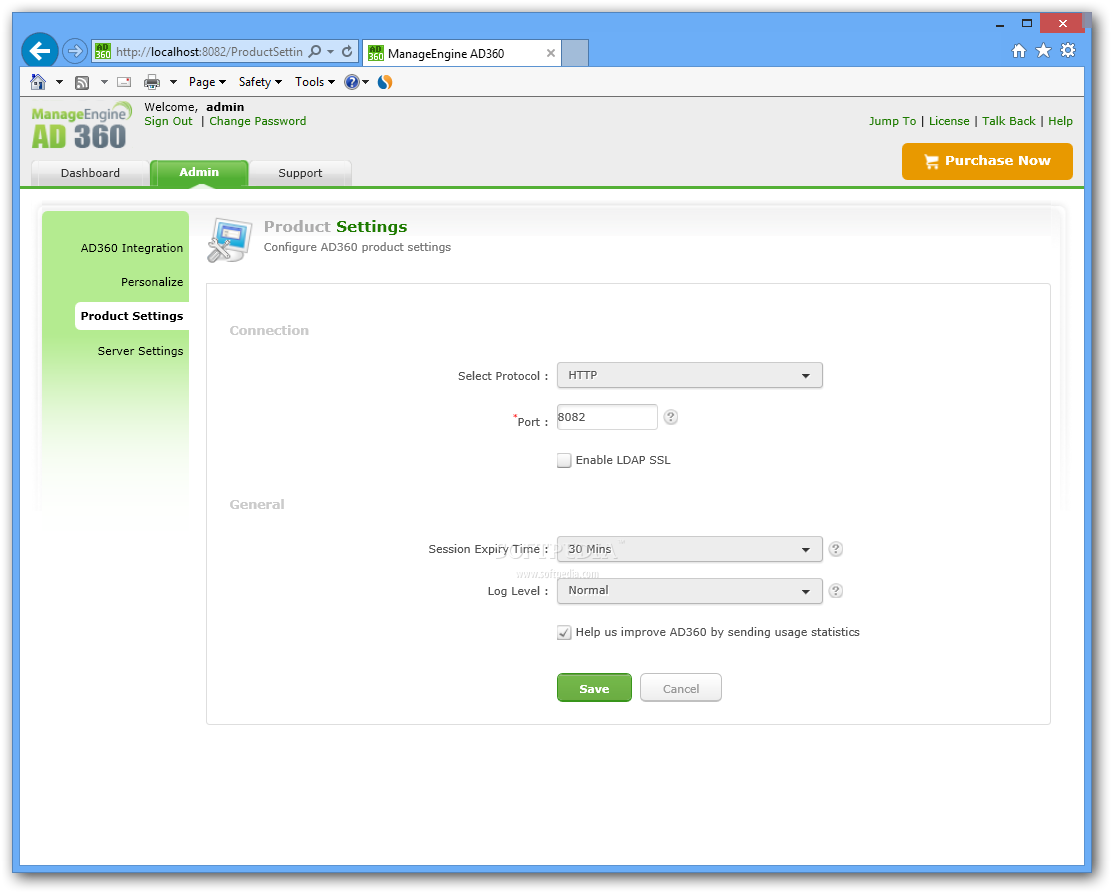The image size is (1112, 893).
Task: Click the browser home icon at top right
Action: (x=1018, y=50)
